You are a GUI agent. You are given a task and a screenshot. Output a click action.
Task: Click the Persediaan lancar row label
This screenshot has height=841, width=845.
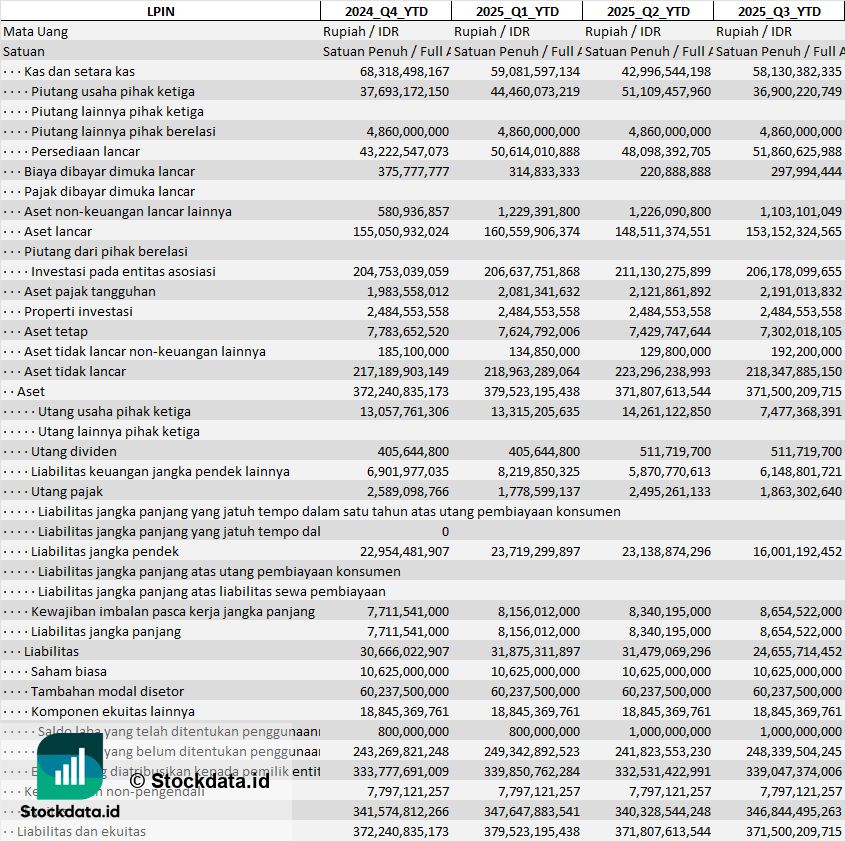[x=85, y=151]
